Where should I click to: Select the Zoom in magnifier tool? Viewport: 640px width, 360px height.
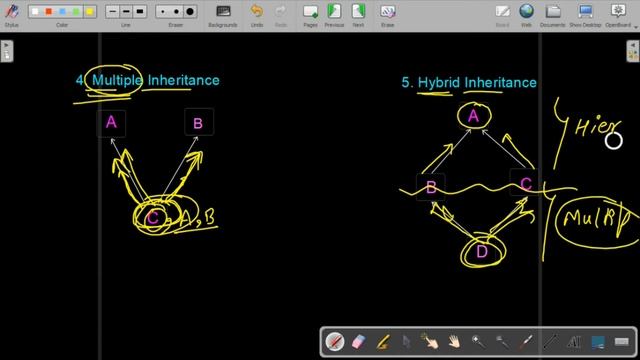click(478, 342)
